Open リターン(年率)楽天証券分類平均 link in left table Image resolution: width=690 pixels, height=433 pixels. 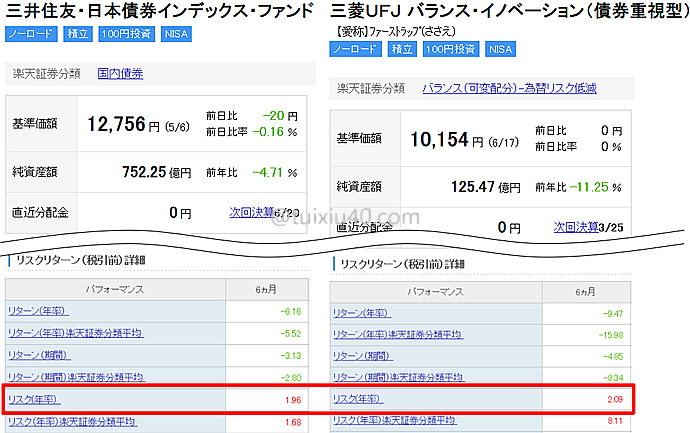coord(76,333)
